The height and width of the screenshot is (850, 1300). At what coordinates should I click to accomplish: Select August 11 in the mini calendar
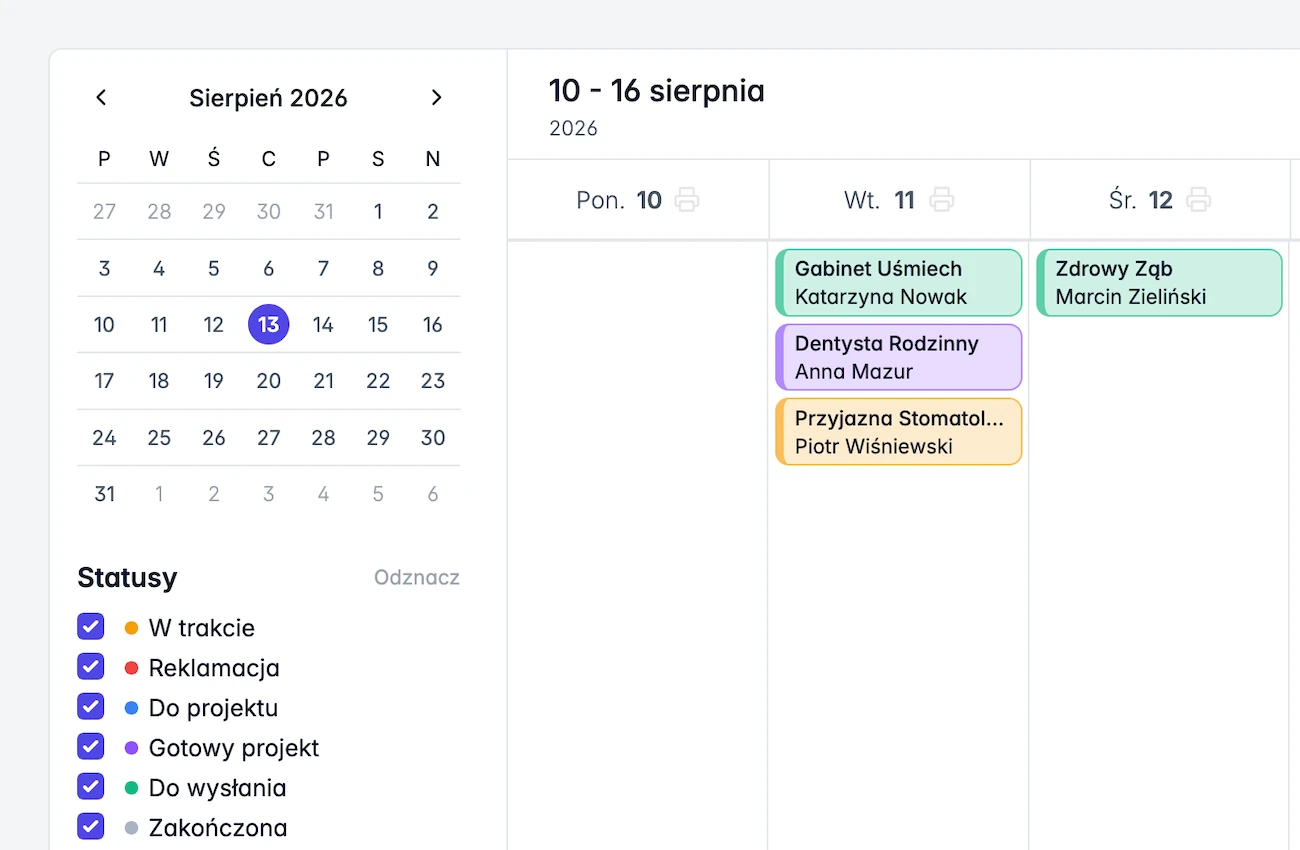[159, 325]
